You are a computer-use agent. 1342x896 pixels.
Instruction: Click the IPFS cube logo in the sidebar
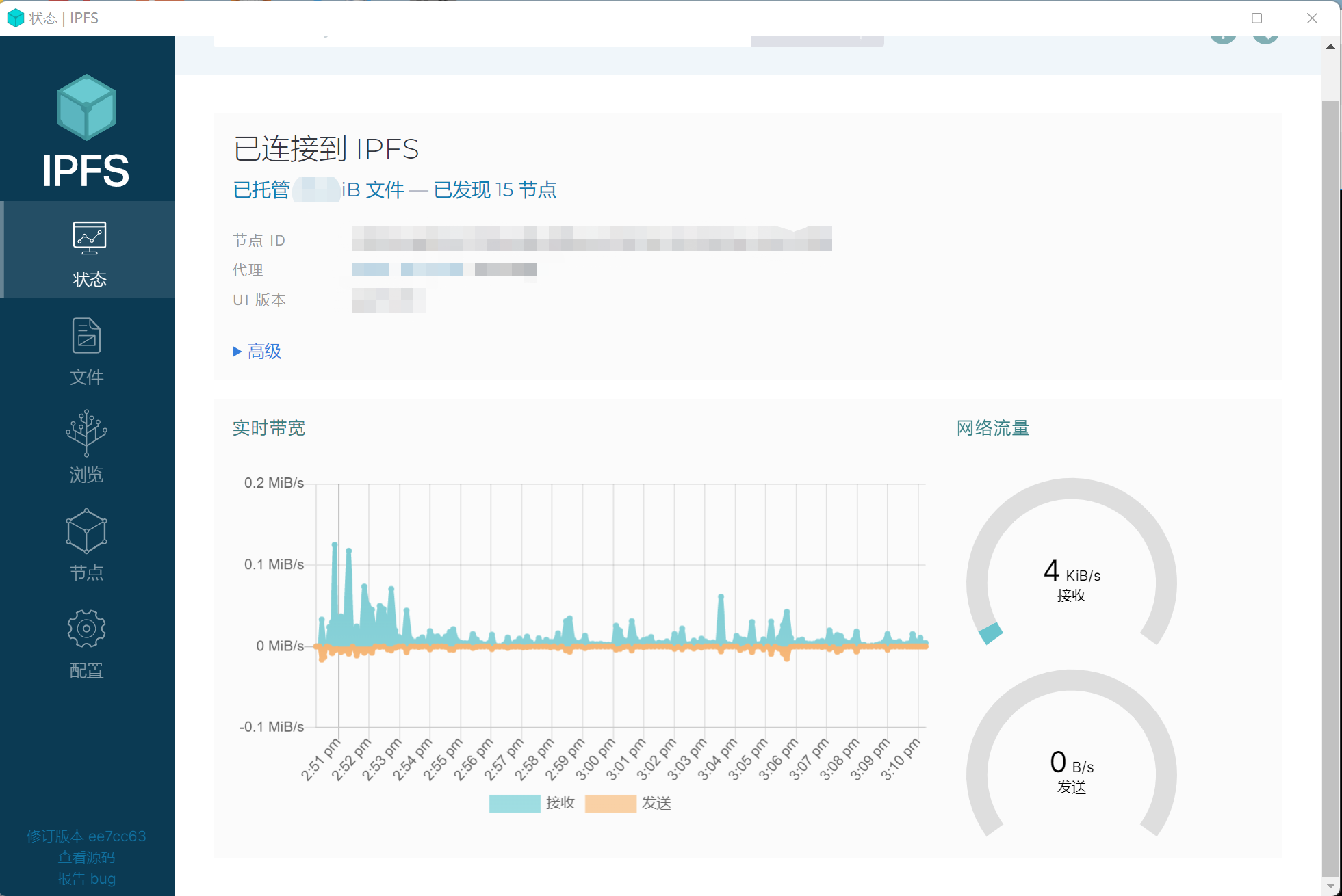tap(86, 106)
